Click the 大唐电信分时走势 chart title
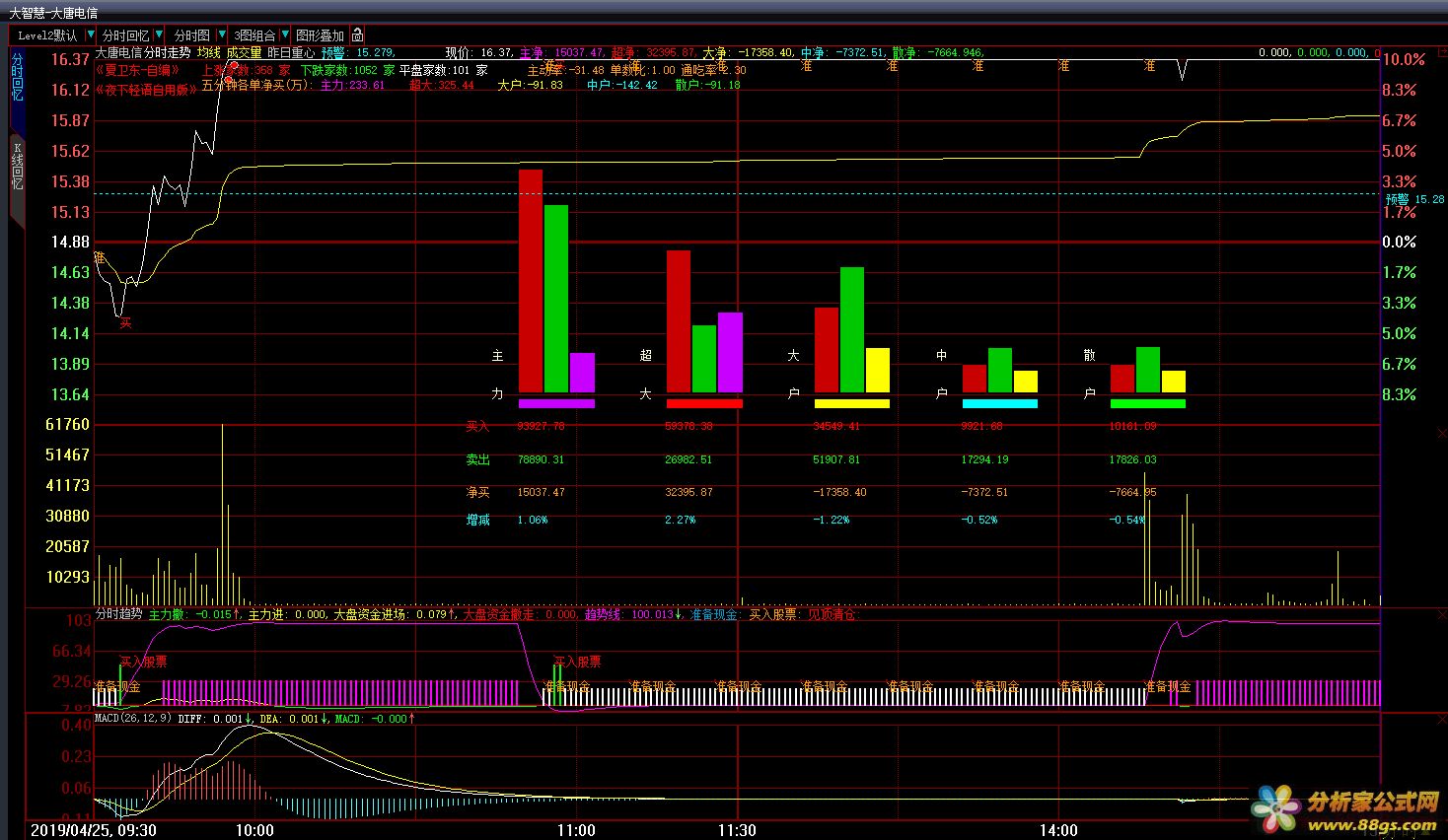The width and height of the screenshot is (1448, 840). point(143,53)
